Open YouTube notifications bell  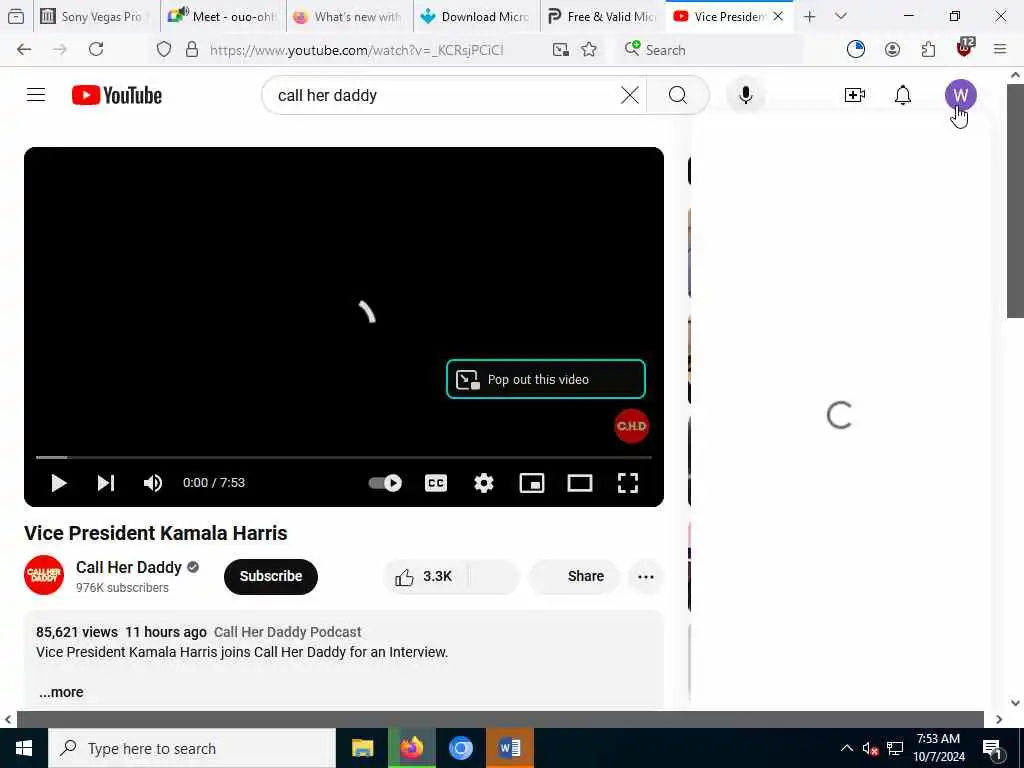(x=903, y=95)
